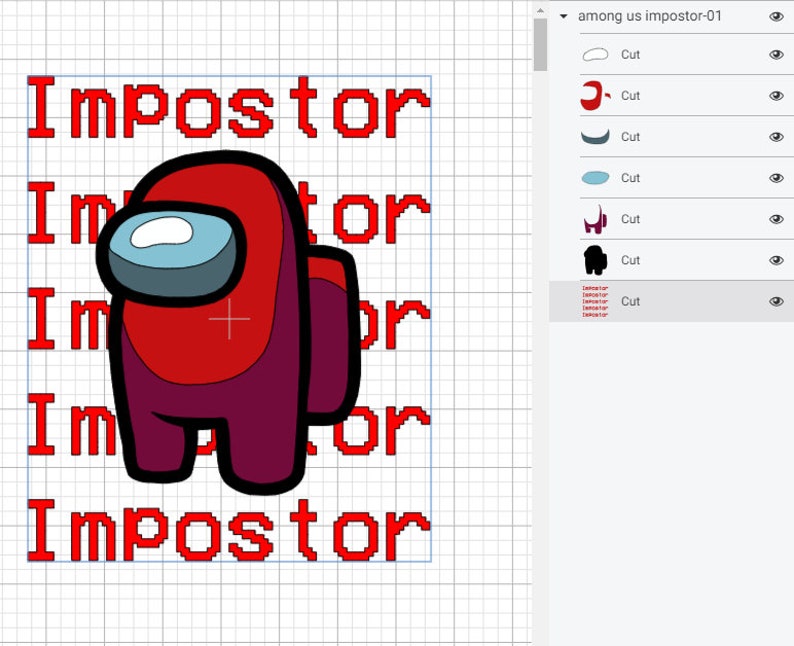794x646 pixels.
Task: Select the Impostor text layer thumbnail
Action: pos(595,301)
